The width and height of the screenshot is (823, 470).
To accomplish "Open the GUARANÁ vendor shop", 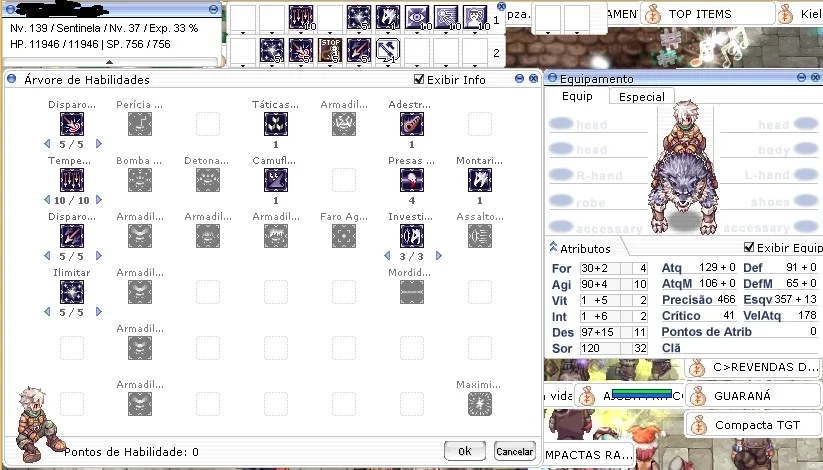I will (x=752, y=396).
